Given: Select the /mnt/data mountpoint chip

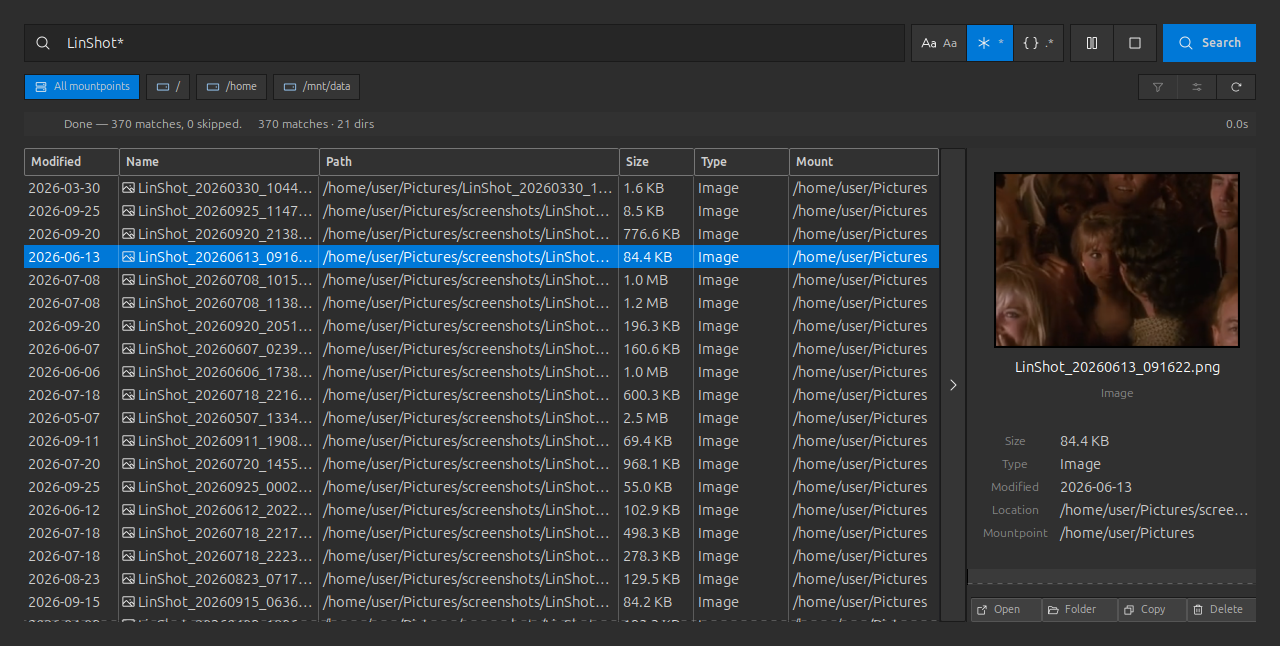Looking at the screenshot, I should pyautogui.click(x=316, y=87).
